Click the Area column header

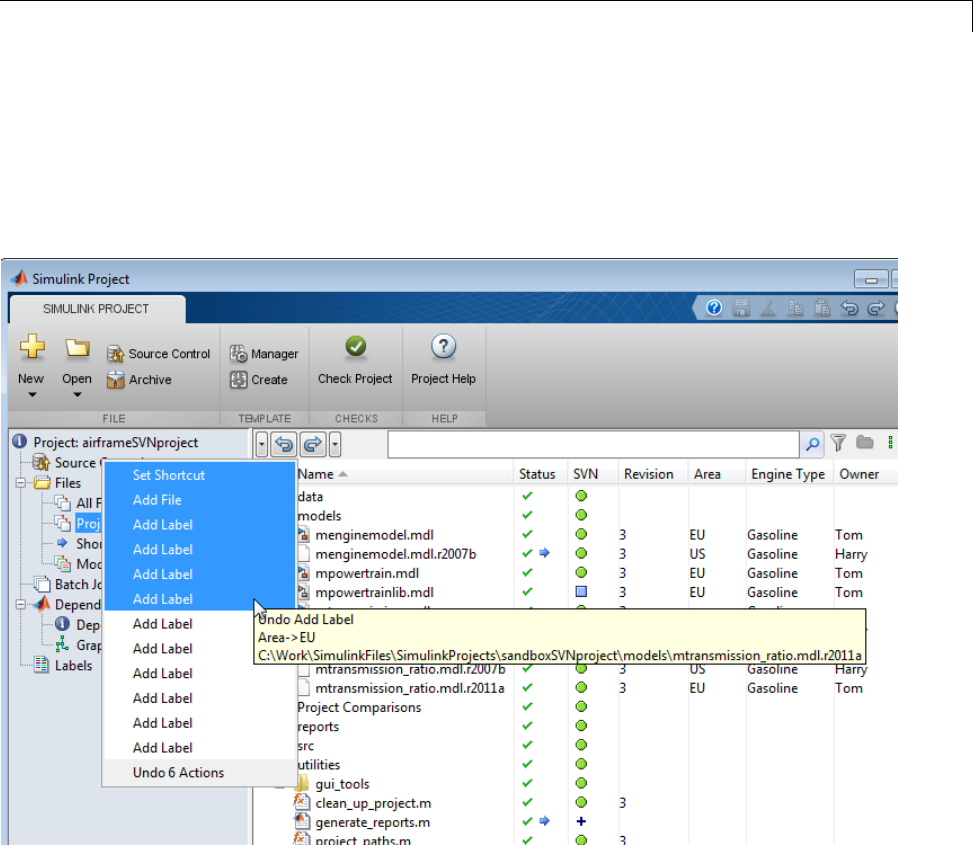(707, 474)
